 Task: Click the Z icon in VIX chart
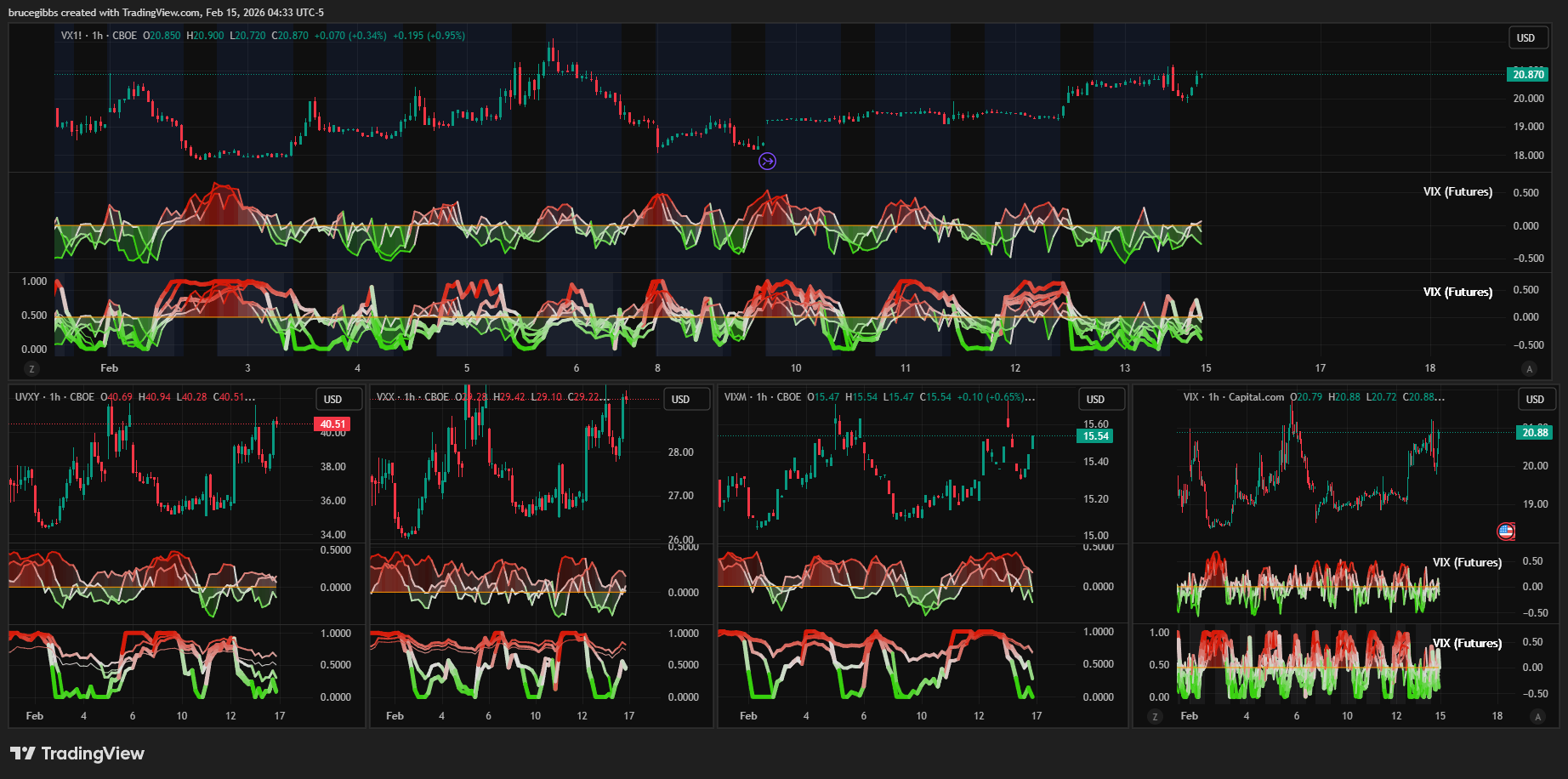click(1155, 717)
